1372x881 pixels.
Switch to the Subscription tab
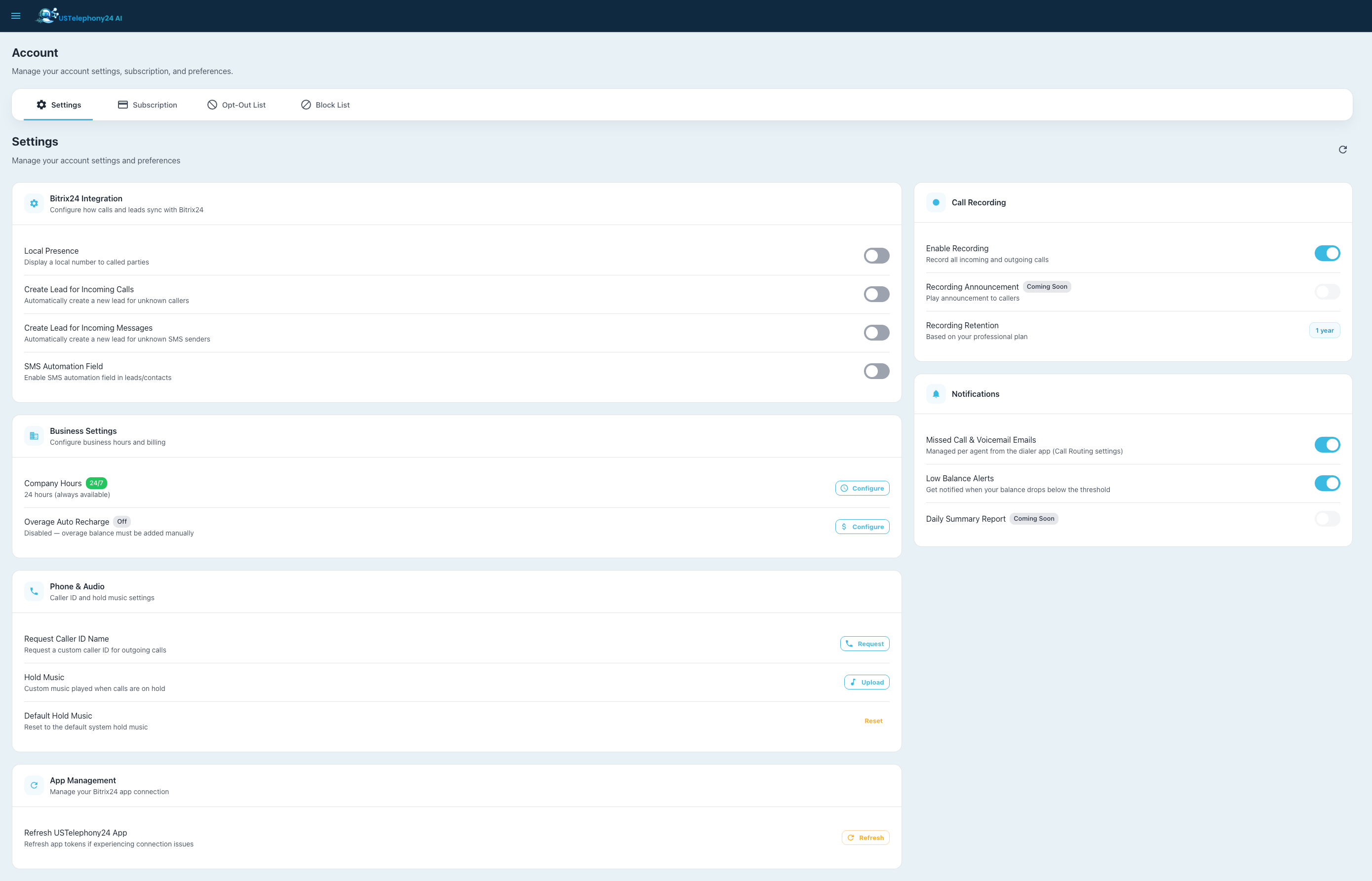click(x=148, y=105)
